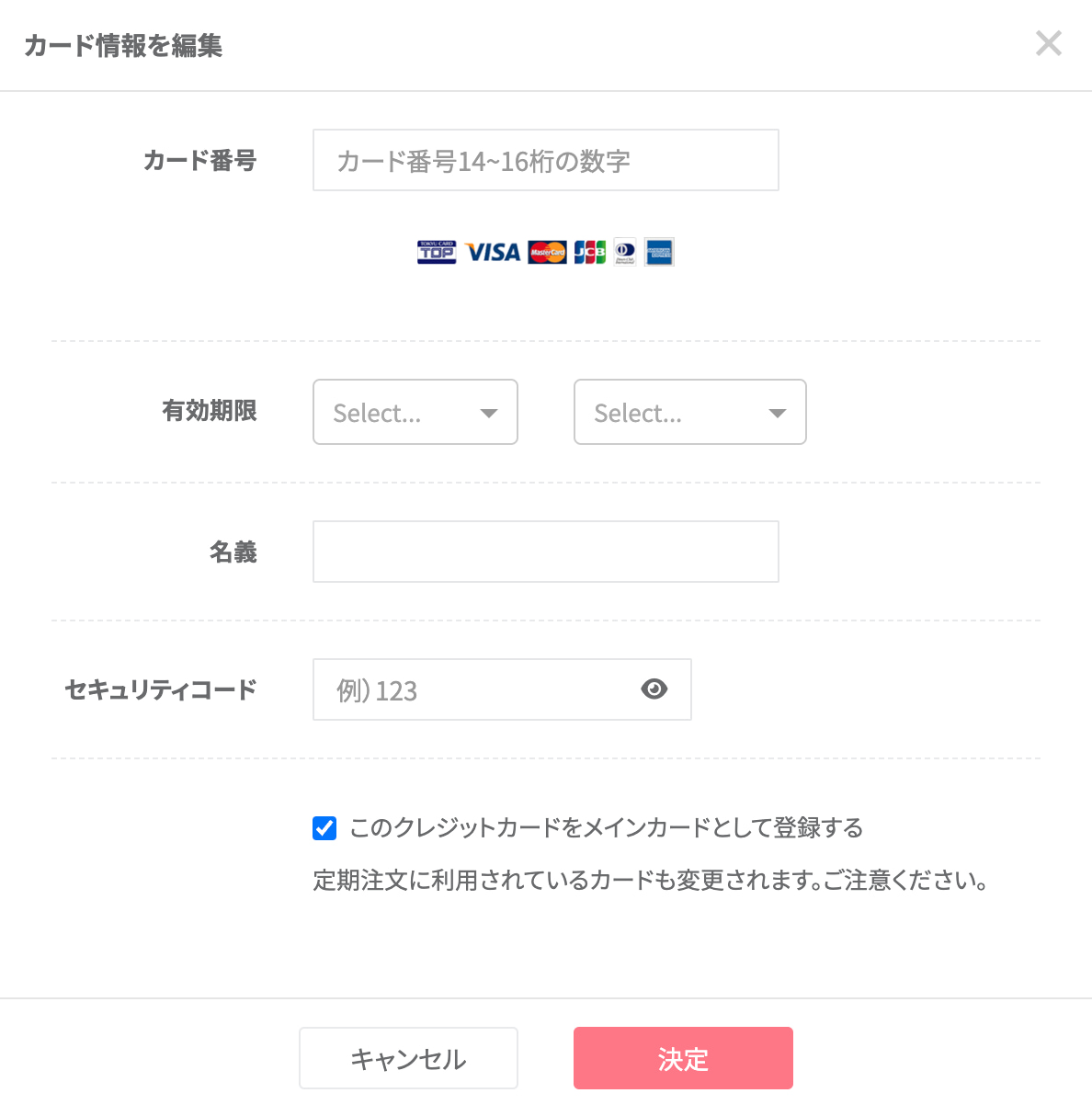Select the VISA card brand logo
This screenshot has width=1092, height=1116.
pos(492,252)
